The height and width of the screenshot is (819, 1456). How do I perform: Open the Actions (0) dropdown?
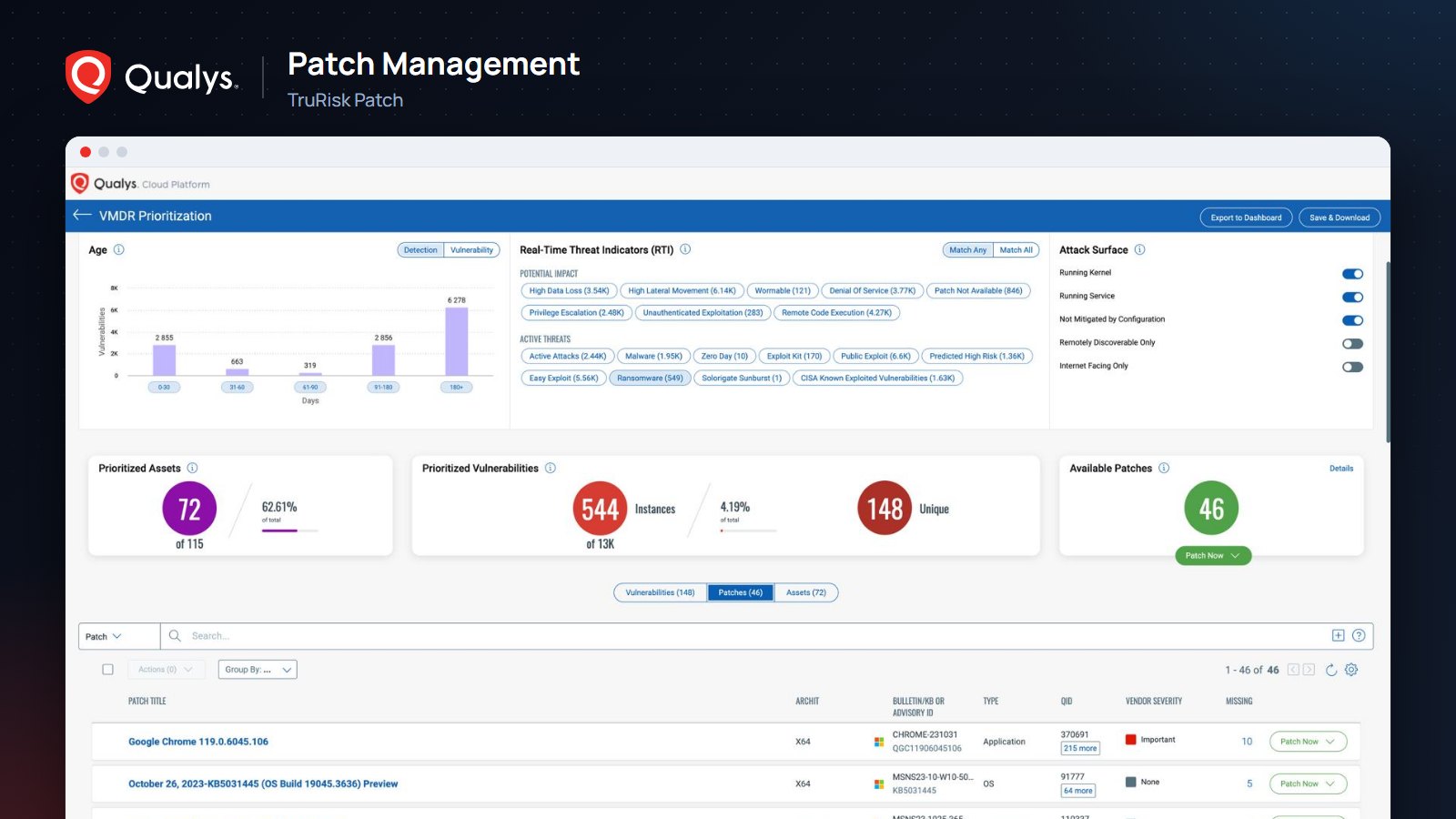165,670
